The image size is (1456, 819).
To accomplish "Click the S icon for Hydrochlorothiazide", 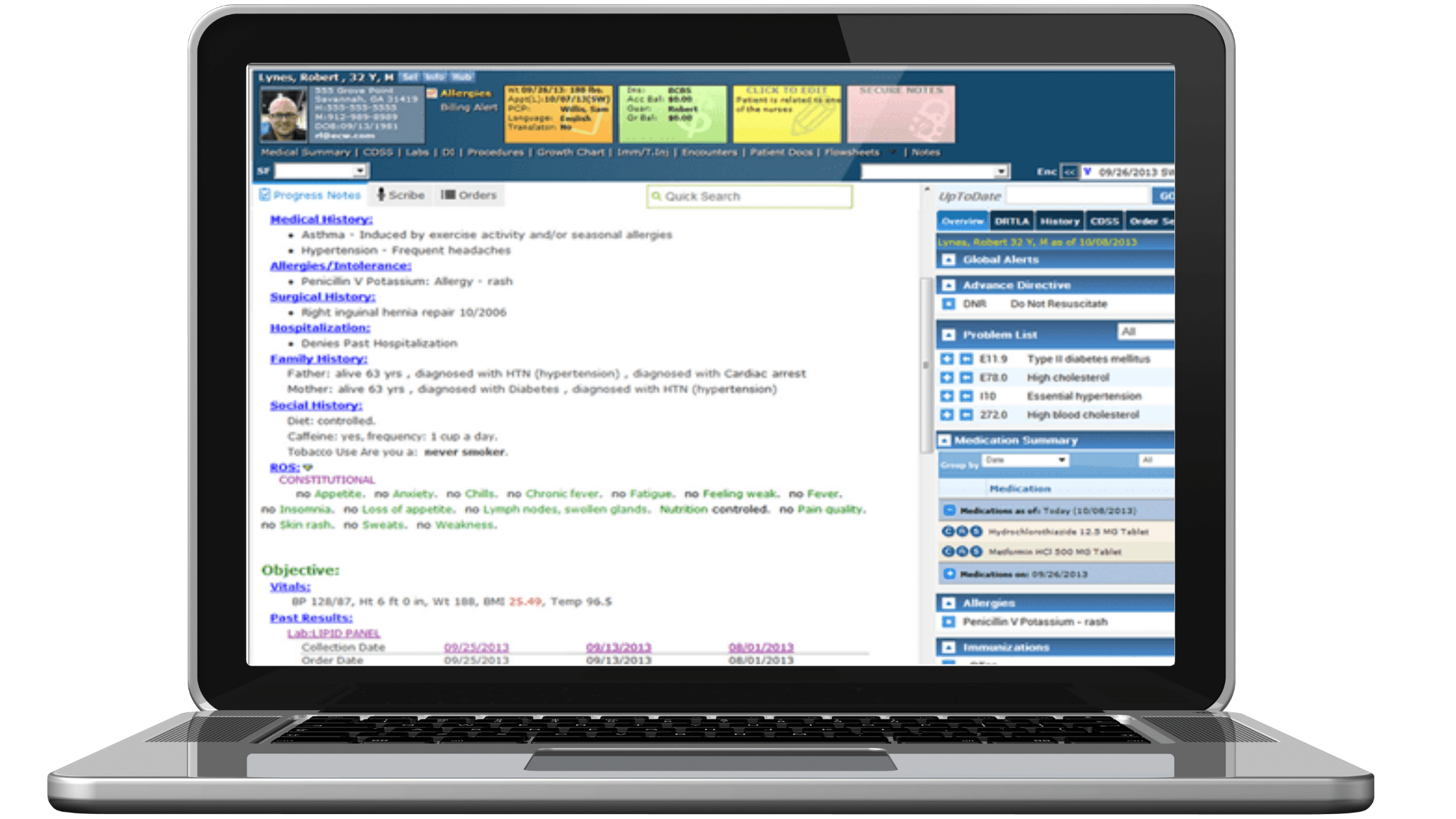I will tap(976, 531).
